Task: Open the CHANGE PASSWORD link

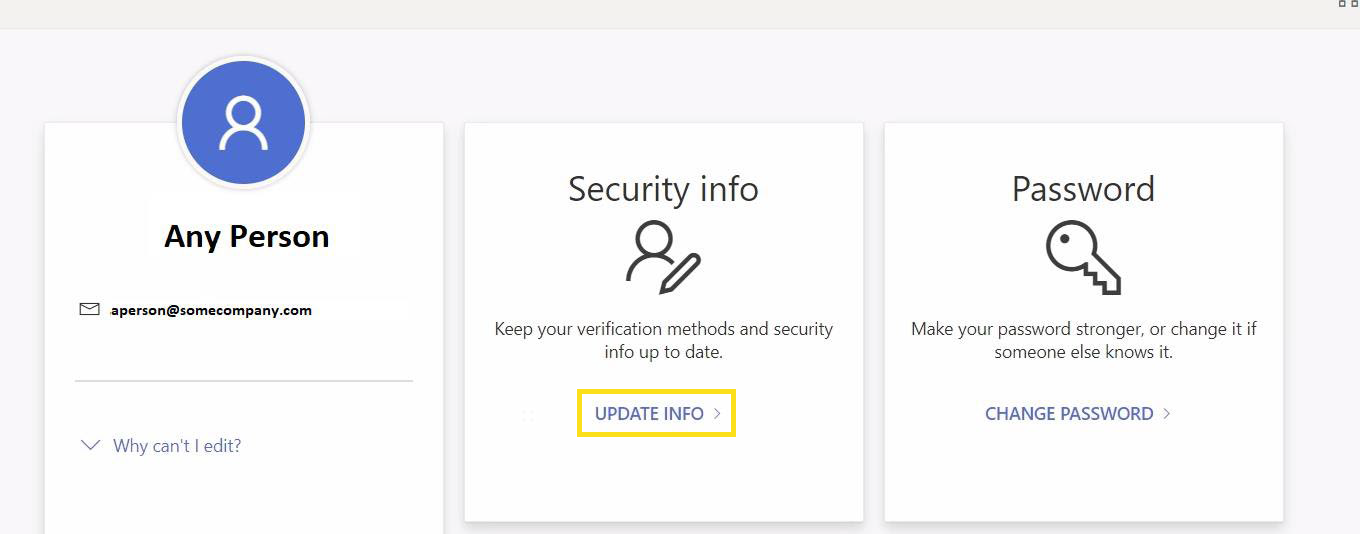Action: 1069,414
